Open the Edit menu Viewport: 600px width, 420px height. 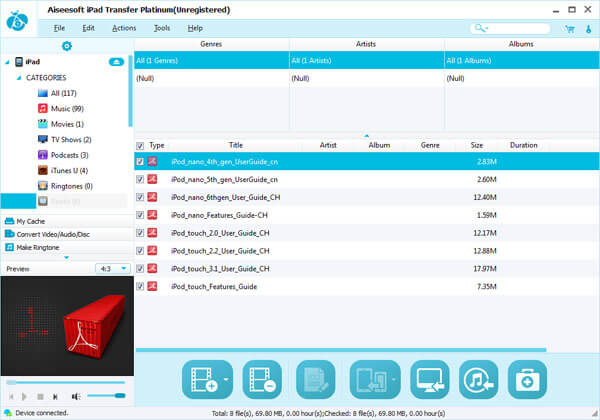point(88,28)
